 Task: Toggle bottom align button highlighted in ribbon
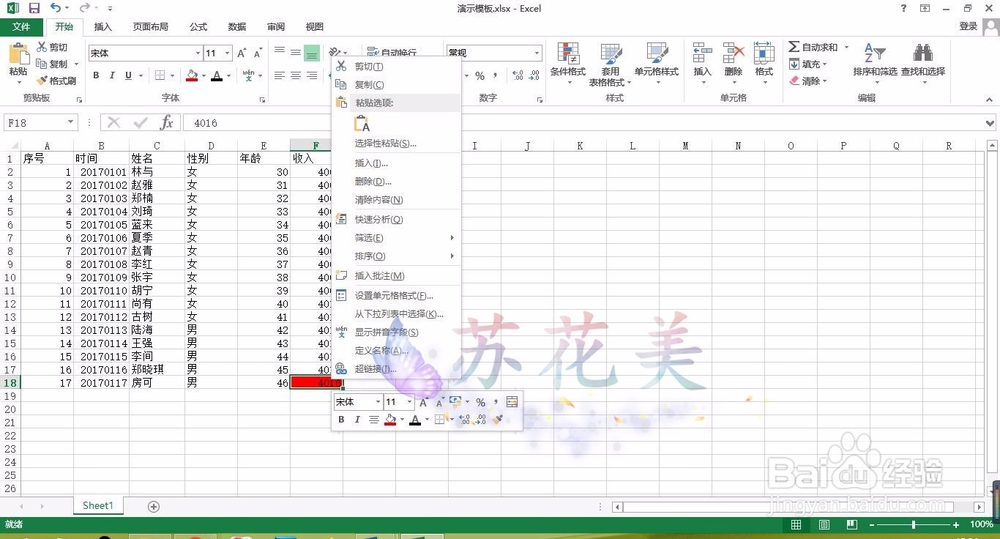(x=311, y=53)
